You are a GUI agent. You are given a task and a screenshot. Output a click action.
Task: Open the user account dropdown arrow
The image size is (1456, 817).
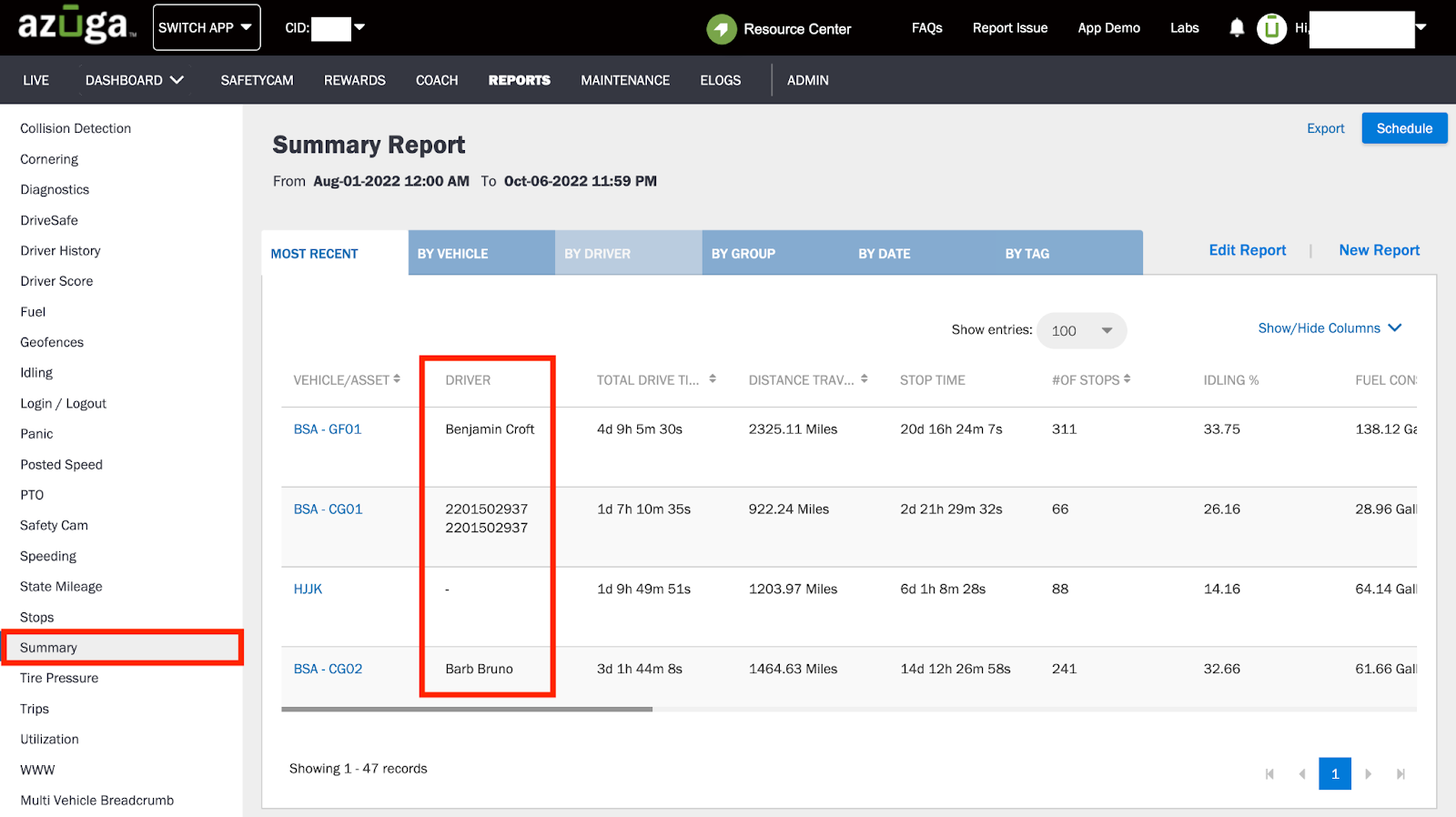click(x=1421, y=27)
